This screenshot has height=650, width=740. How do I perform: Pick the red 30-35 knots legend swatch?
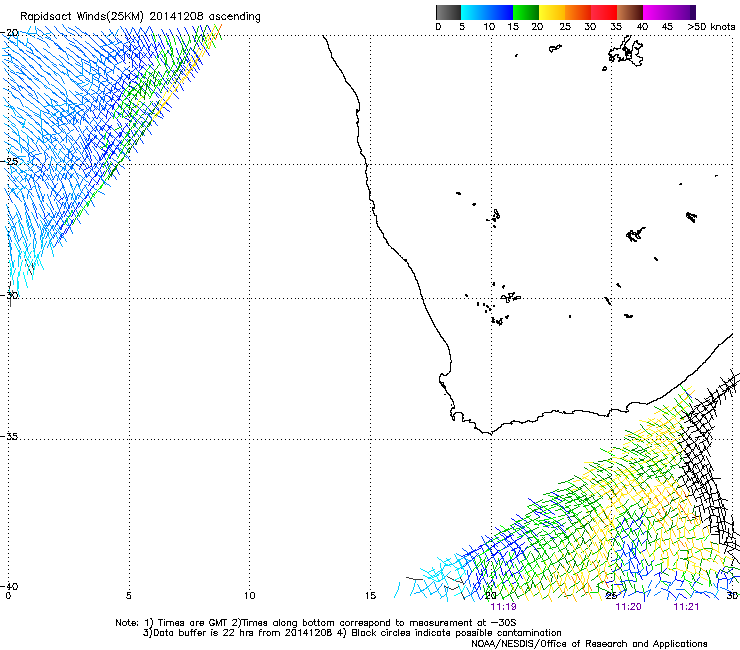point(604,12)
